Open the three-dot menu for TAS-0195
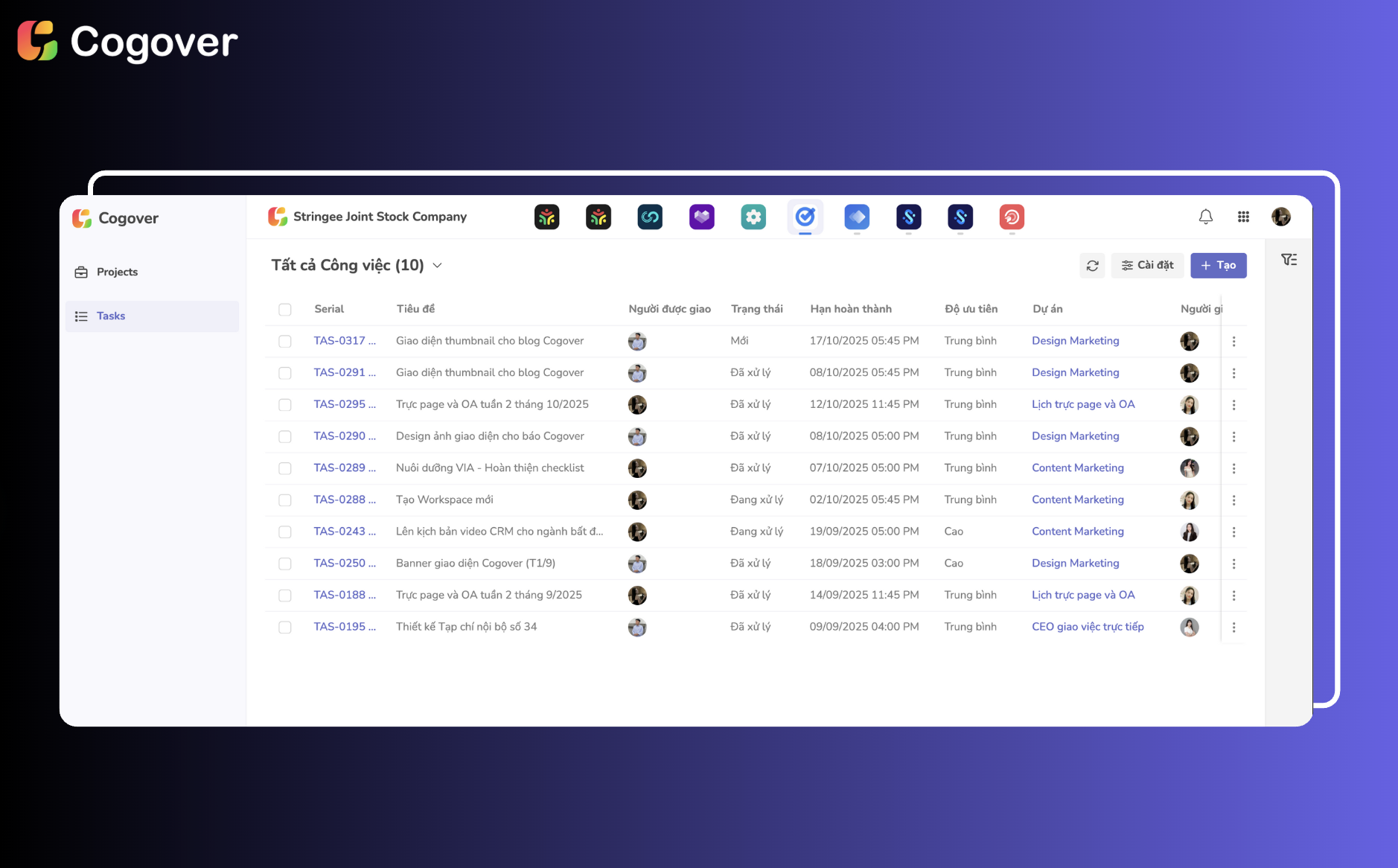 coord(1233,628)
